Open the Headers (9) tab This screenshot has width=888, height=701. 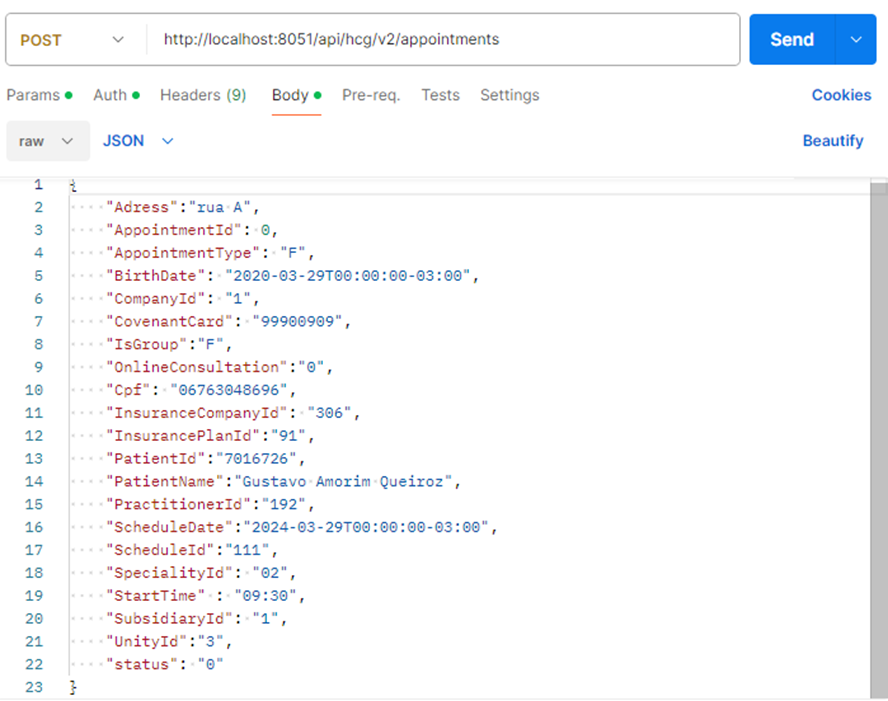coord(203,95)
